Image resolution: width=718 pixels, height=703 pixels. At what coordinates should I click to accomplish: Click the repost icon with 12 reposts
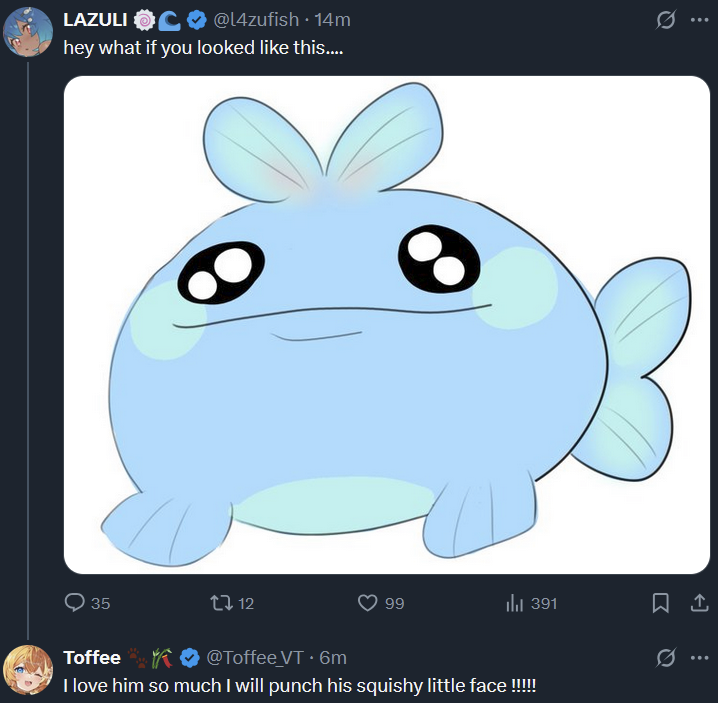(222, 603)
